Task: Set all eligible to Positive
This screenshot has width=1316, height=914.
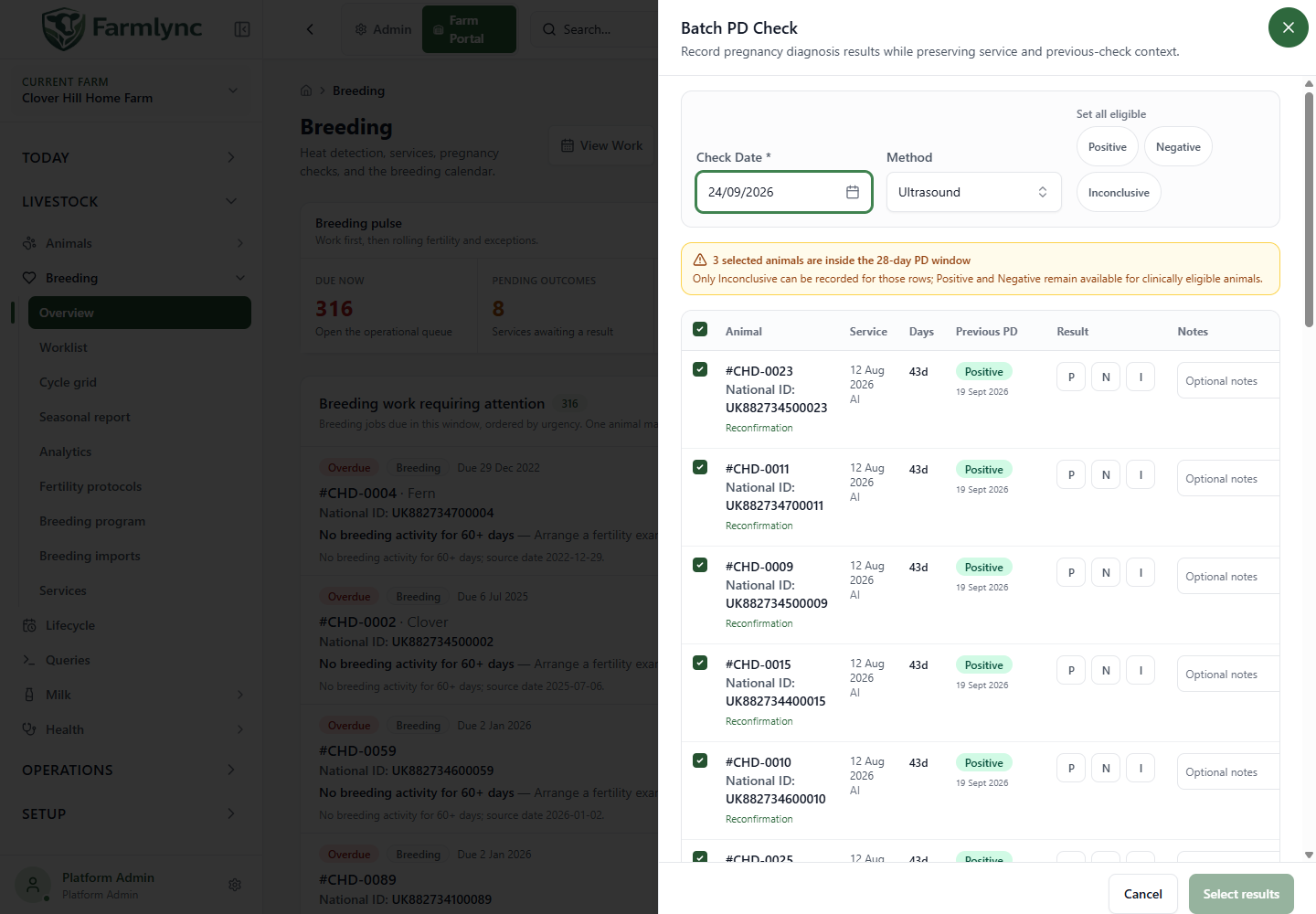Action: (1108, 147)
